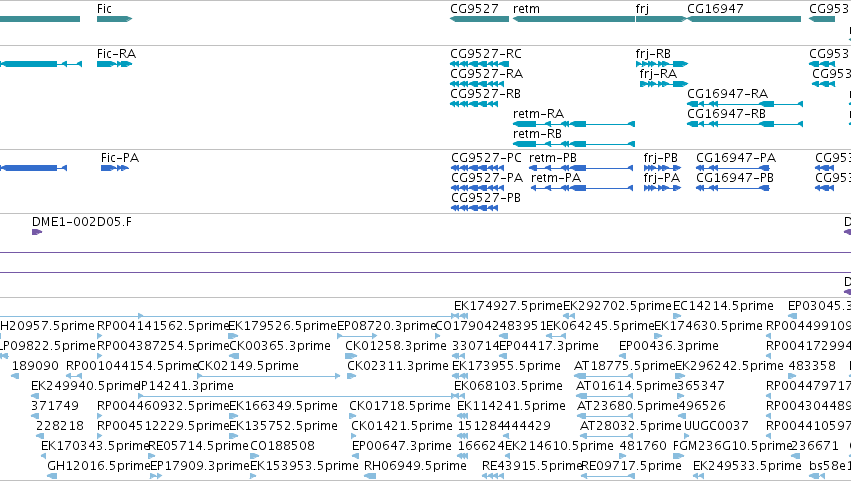Select the EK249533.5prime EST label

tap(747, 467)
